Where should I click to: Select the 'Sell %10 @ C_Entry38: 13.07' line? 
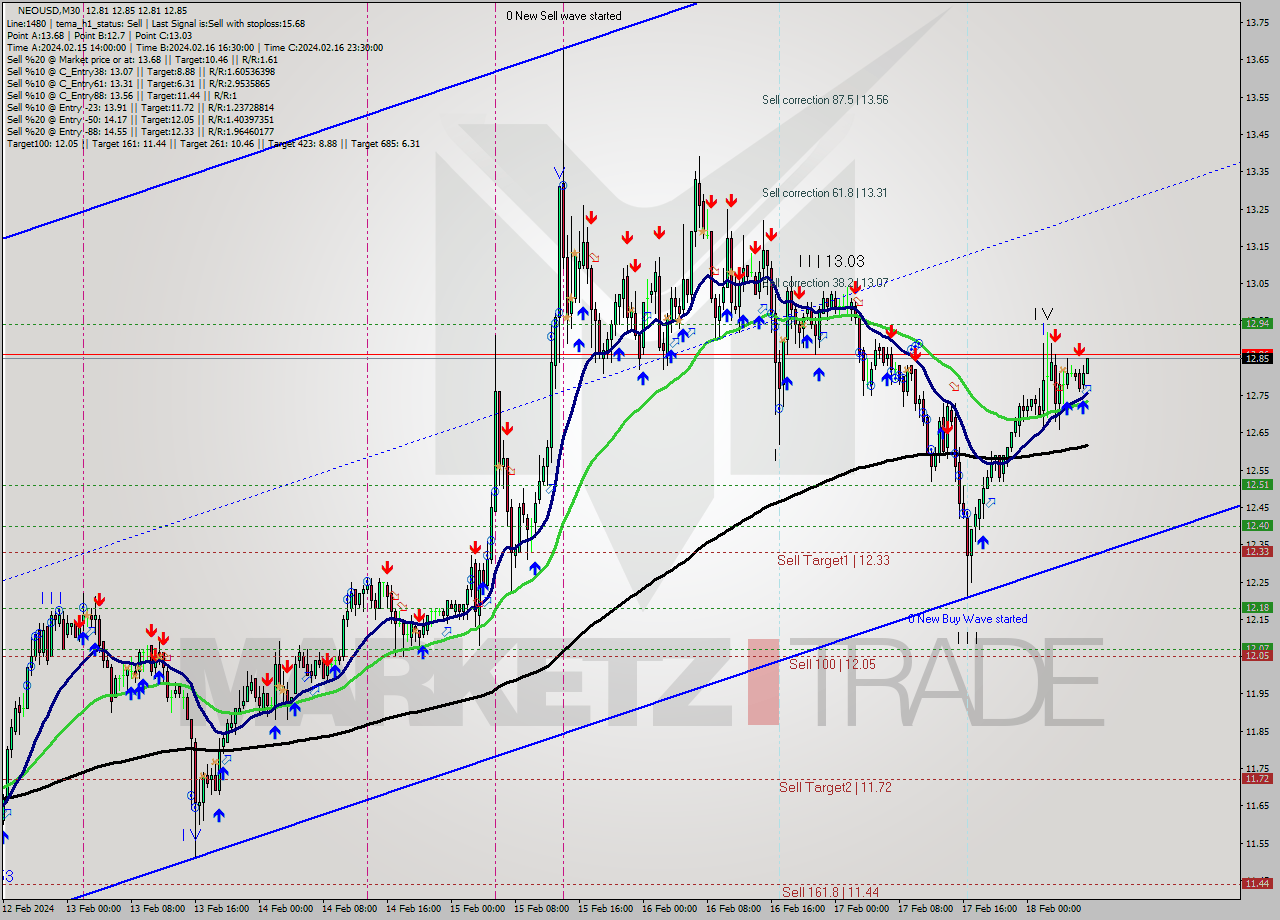point(140,71)
